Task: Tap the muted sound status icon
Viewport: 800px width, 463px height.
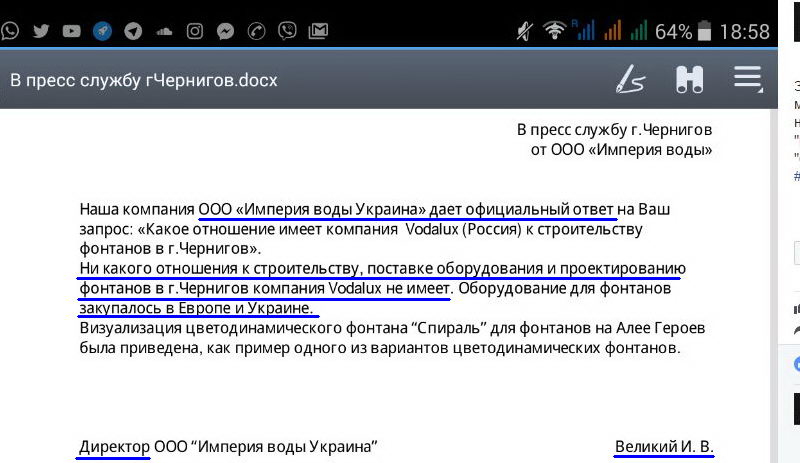Action: (524, 31)
